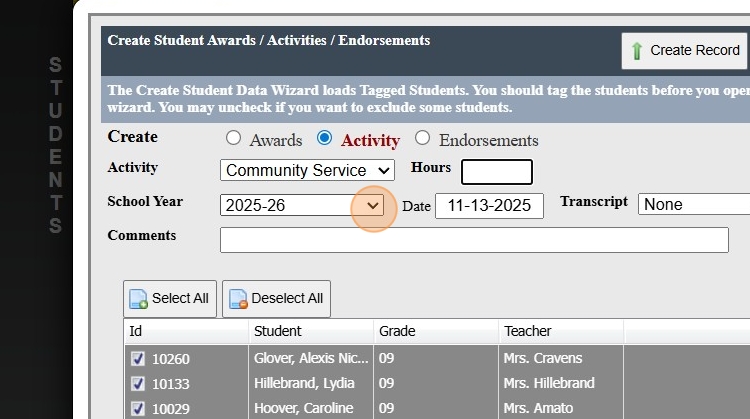Sort by the Teacher column header
Viewport: 750px width, 419px height.
[561, 331]
